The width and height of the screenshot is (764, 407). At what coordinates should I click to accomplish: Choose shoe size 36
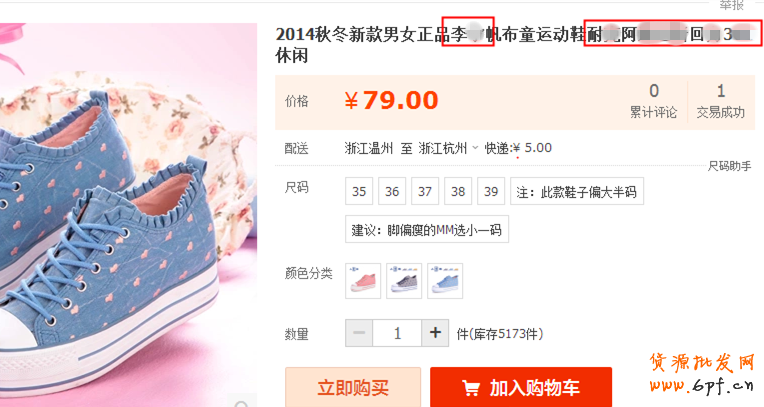pos(392,191)
